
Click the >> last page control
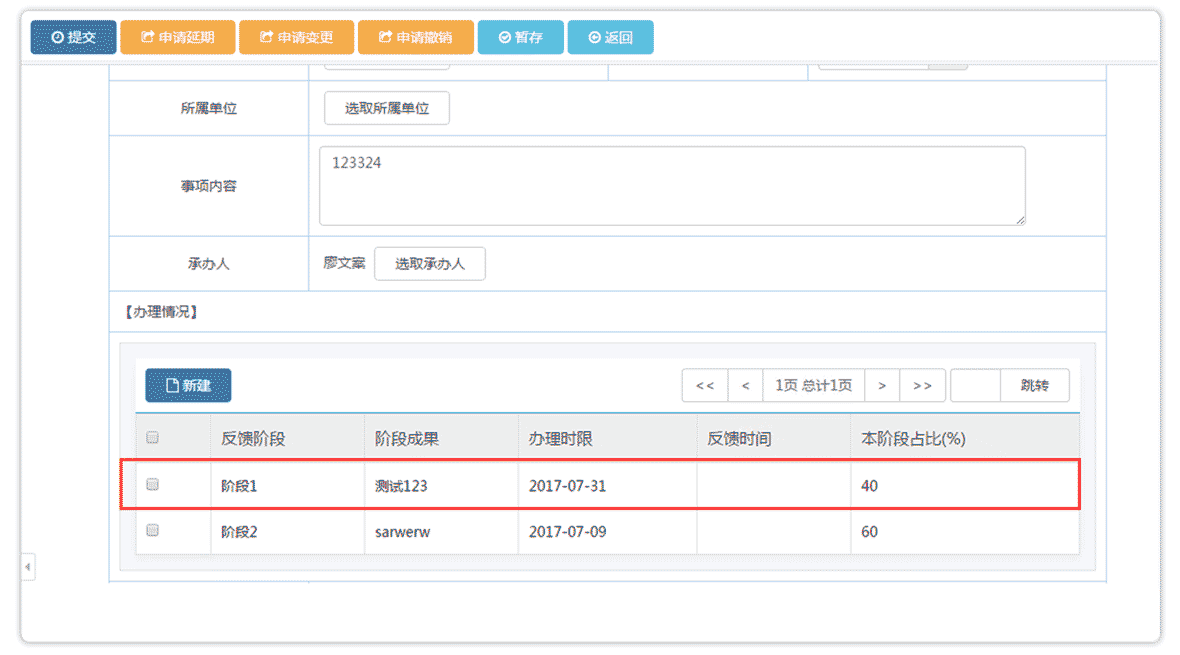click(x=922, y=385)
